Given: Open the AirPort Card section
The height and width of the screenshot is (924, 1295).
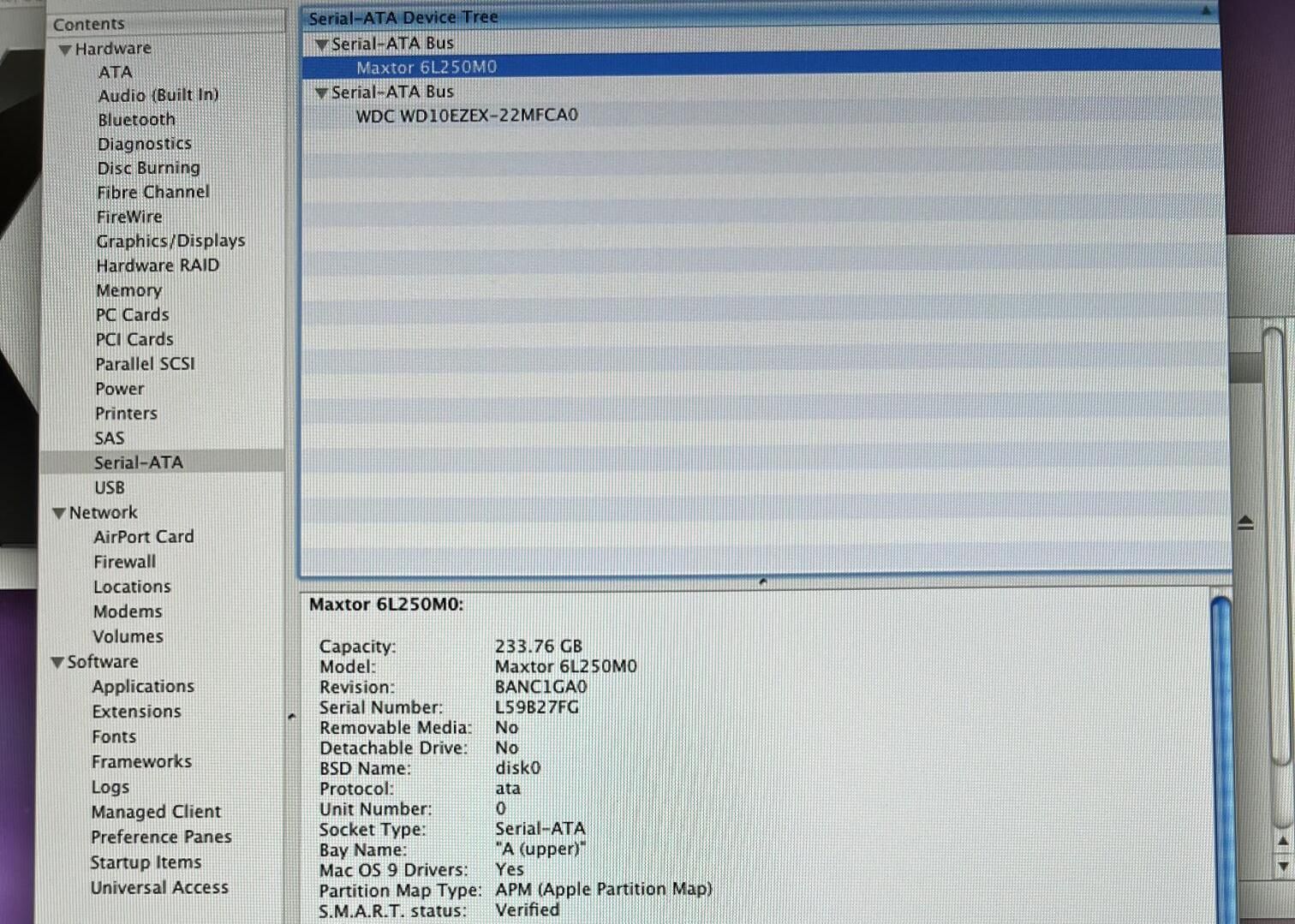Looking at the screenshot, I should tap(144, 537).
